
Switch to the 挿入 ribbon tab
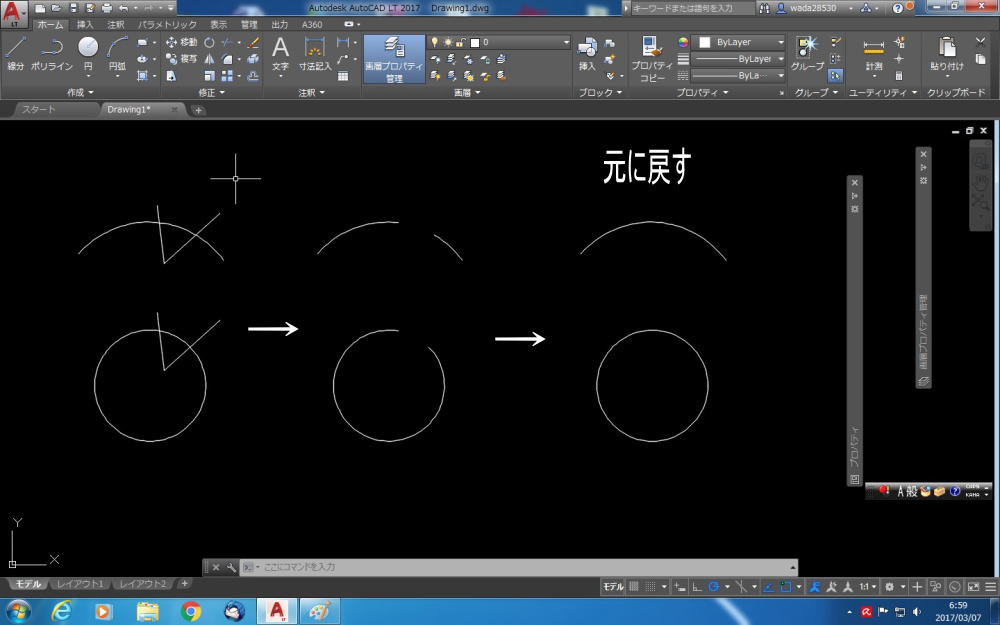coord(85,24)
